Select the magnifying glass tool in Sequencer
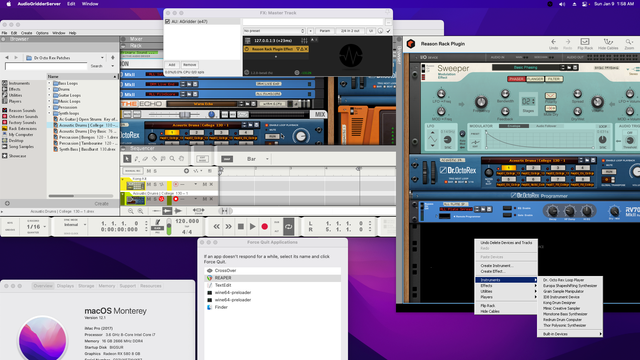This screenshot has width=640, height=360. [x=172, y=159]
